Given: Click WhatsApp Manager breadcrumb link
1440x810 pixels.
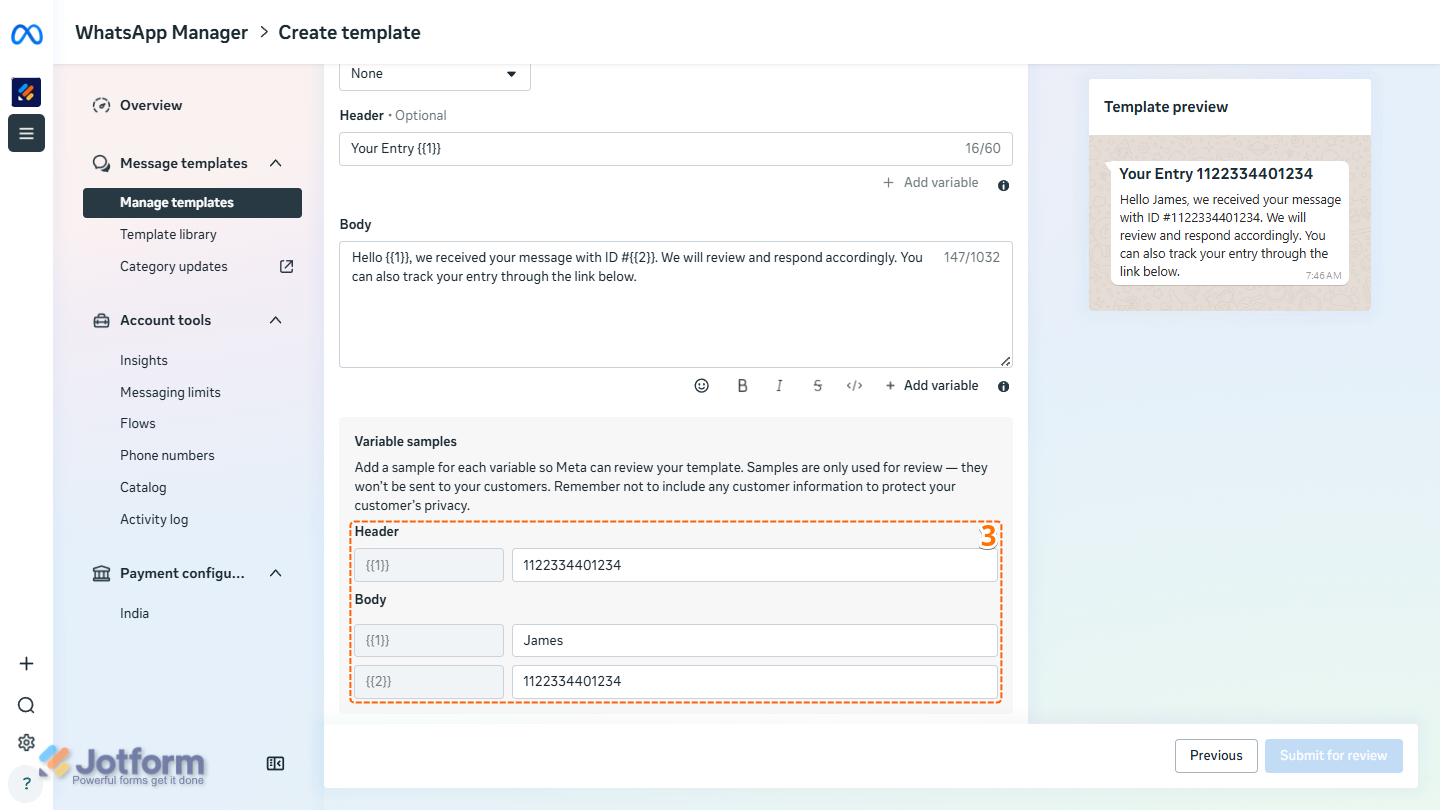Looking at the screenshot, I should pyautogui.click(x=161, y=32).
